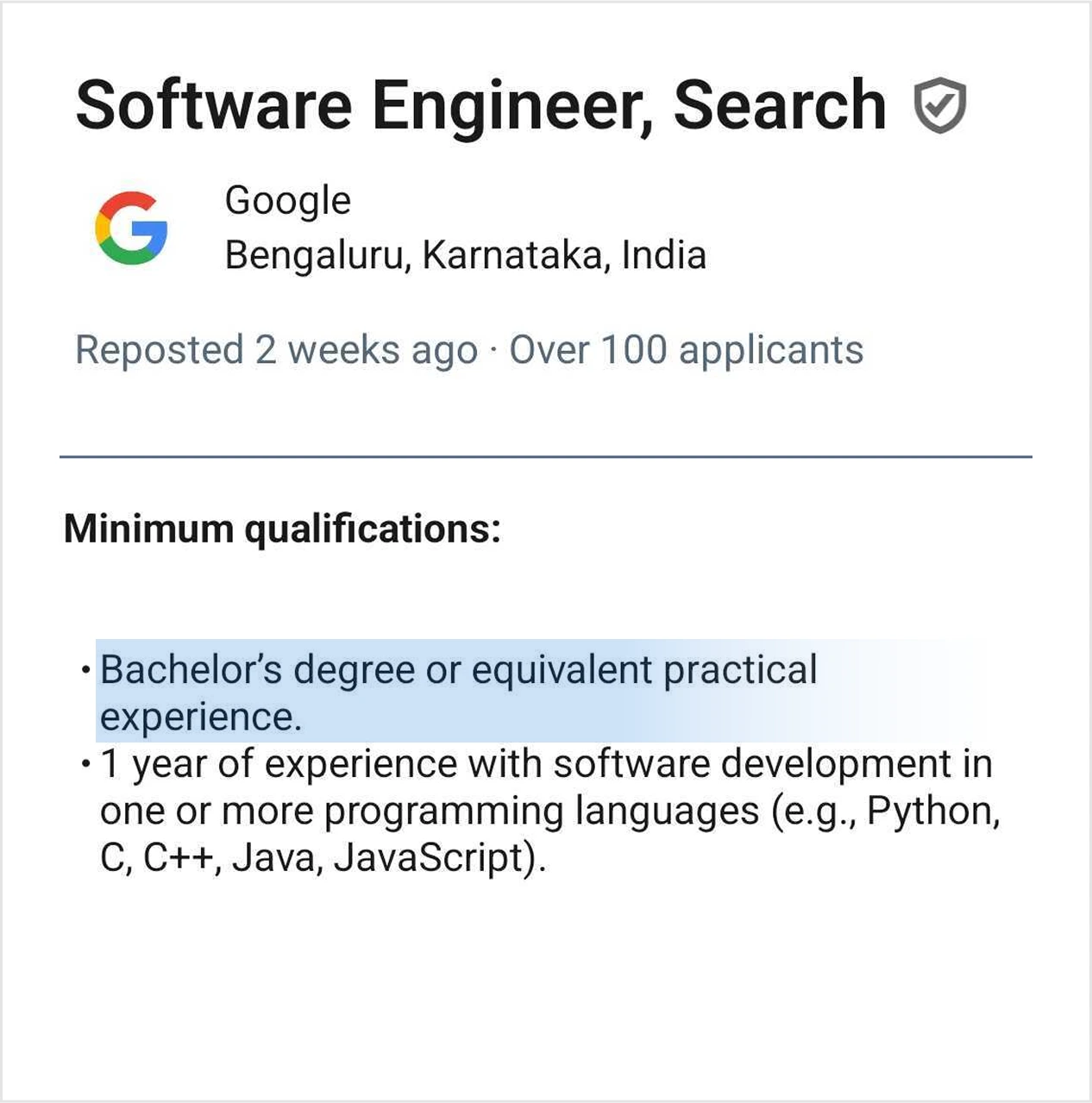Click the word JavaScript in the last line
The width and height of the screenshot is (1092, 1103).
click(x=435, y=858)
